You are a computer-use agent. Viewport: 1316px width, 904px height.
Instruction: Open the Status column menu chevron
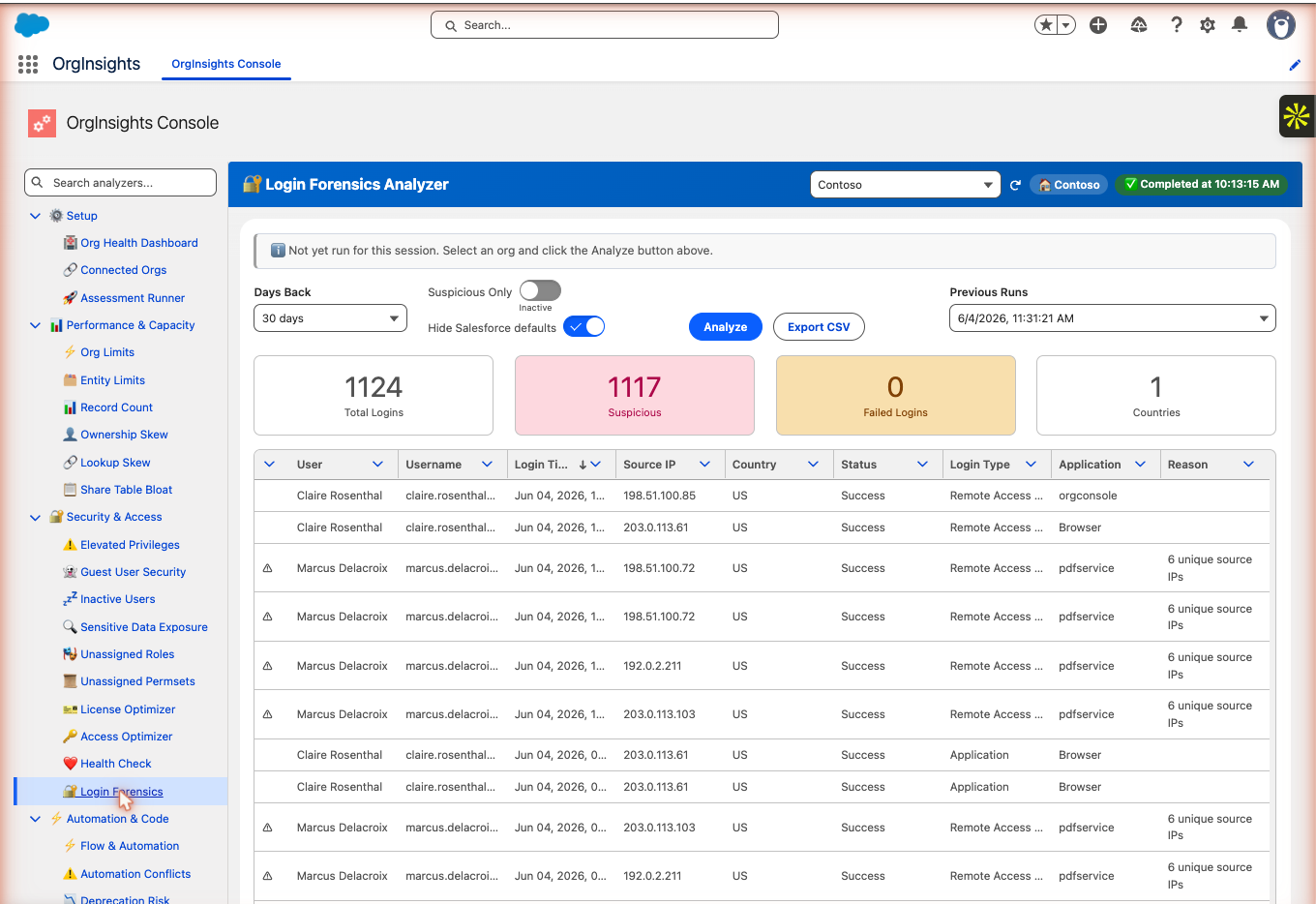click(922, 465)
